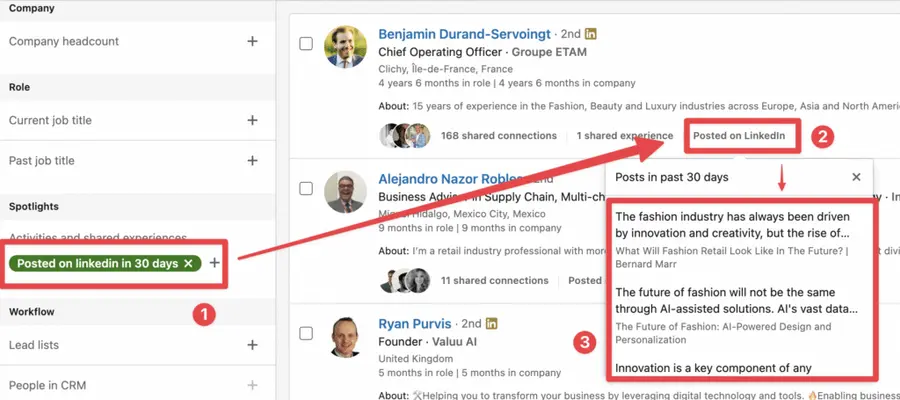Open Benjamin Durand-Servoingt's profile name link
900x400 pixels.
pyautogui.click(x=464, y=34)
